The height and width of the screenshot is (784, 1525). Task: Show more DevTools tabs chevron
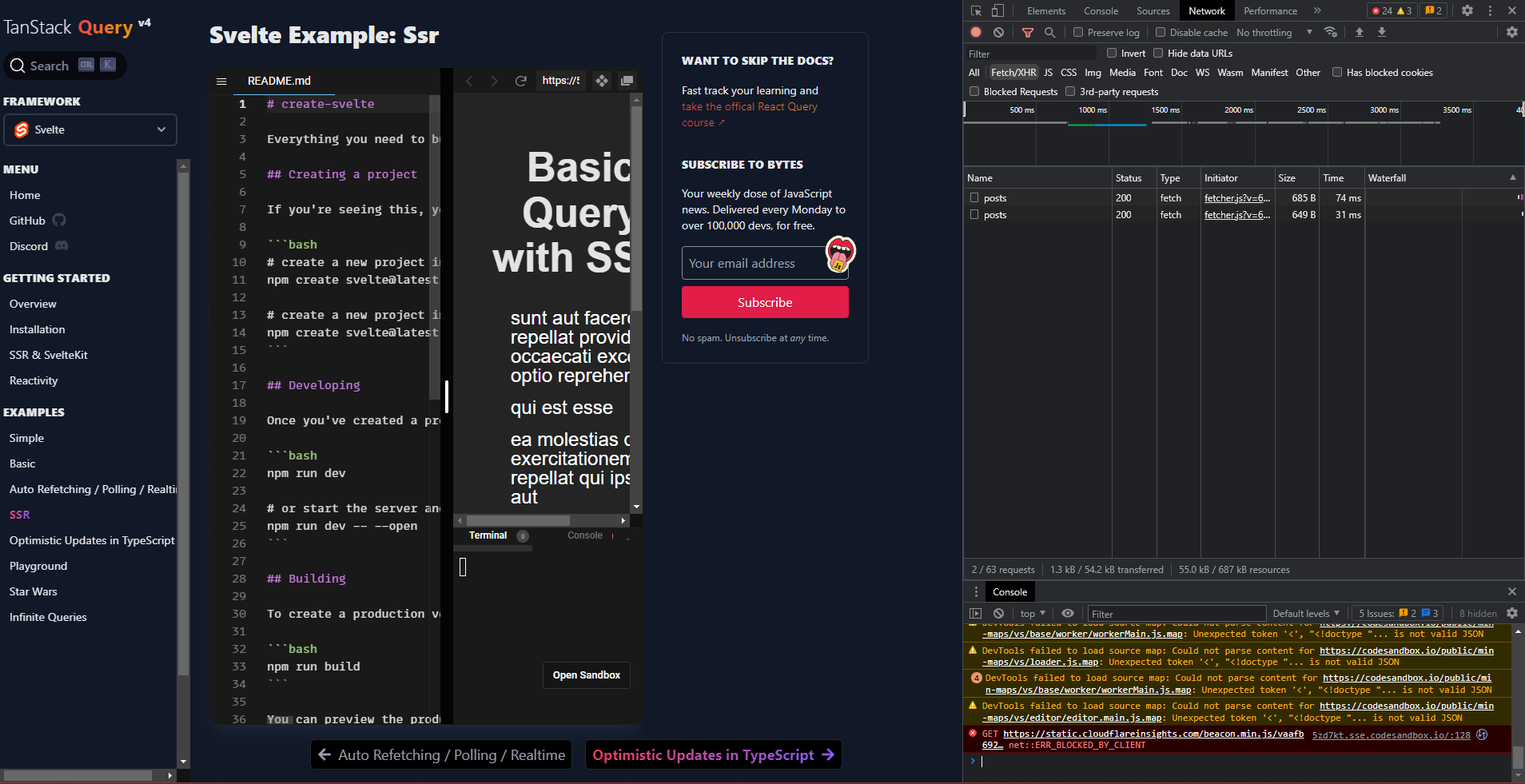point(1317,10)
